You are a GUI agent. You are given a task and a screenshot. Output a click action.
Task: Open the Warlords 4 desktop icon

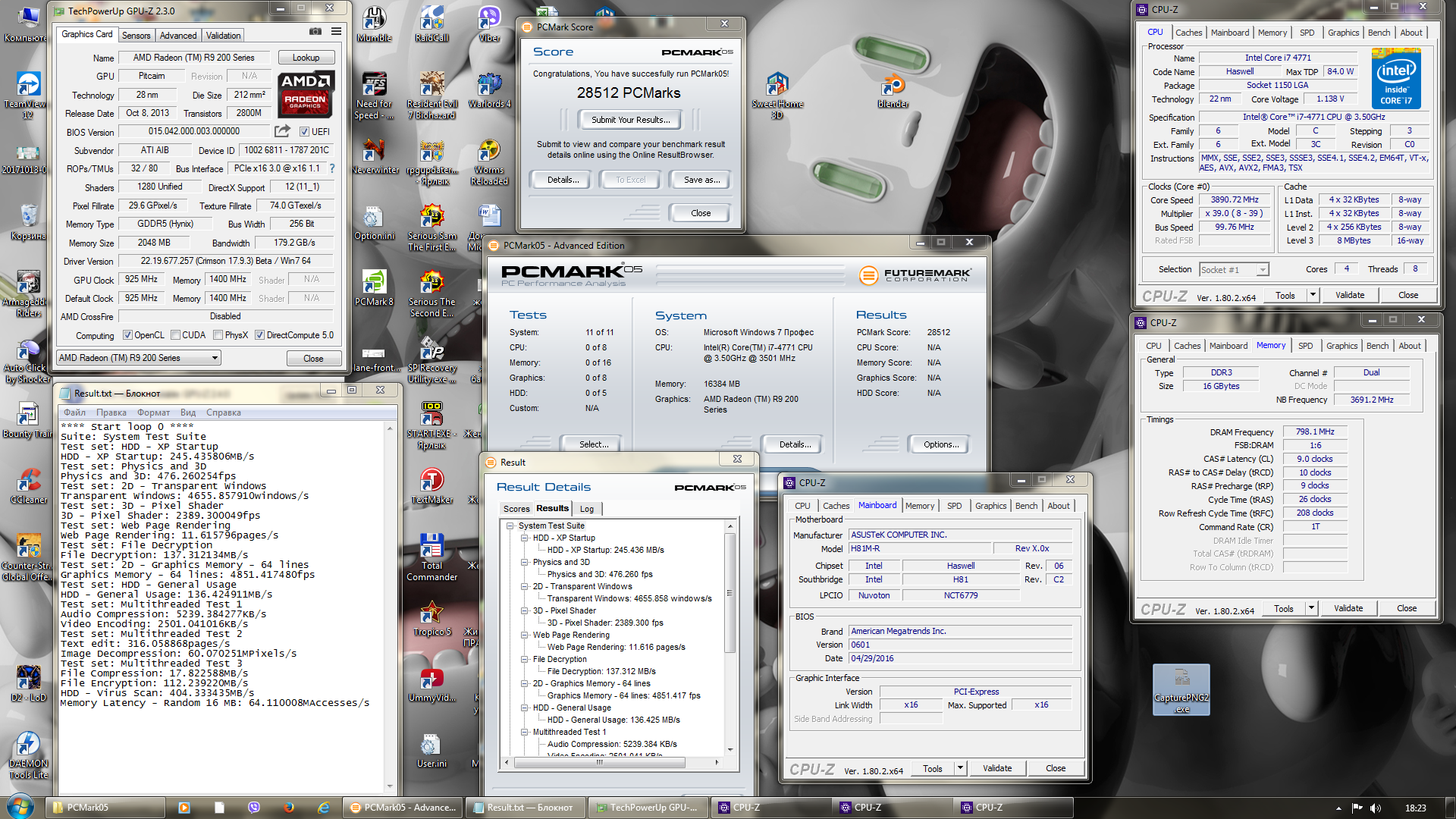tap(489, 89)
